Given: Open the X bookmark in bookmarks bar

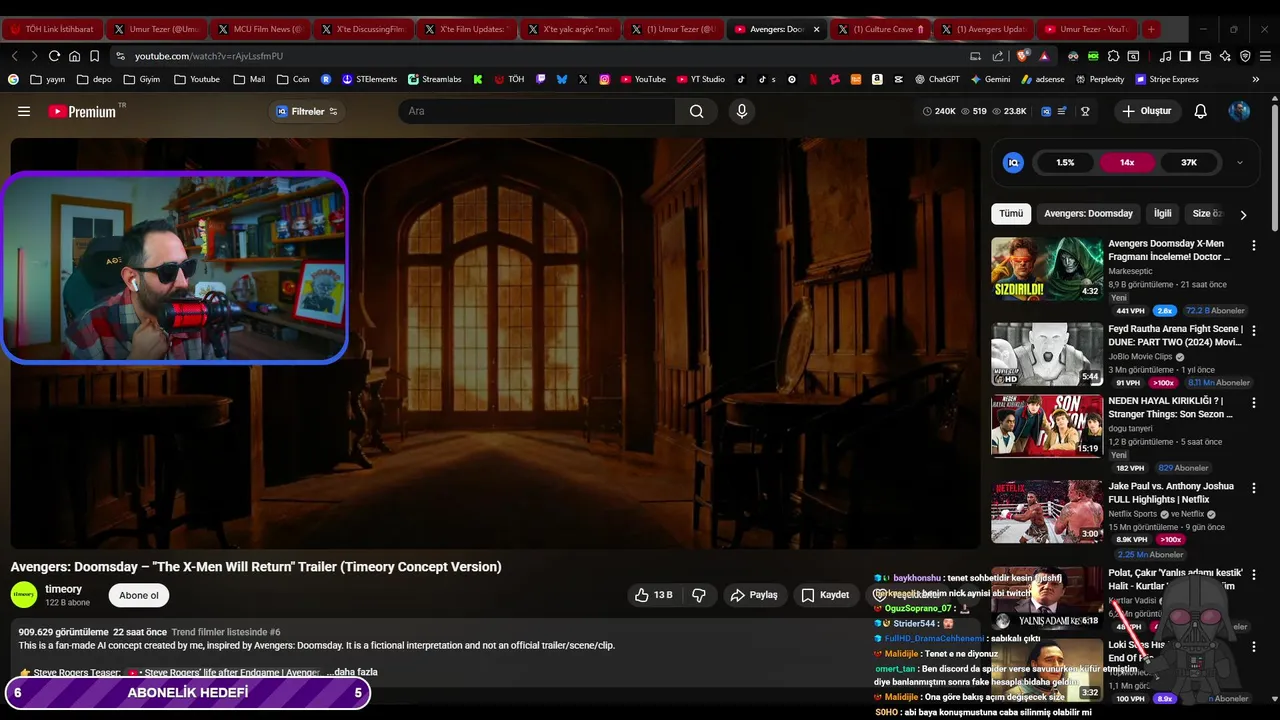Looking at the screenshot, I should coord(583,79).
